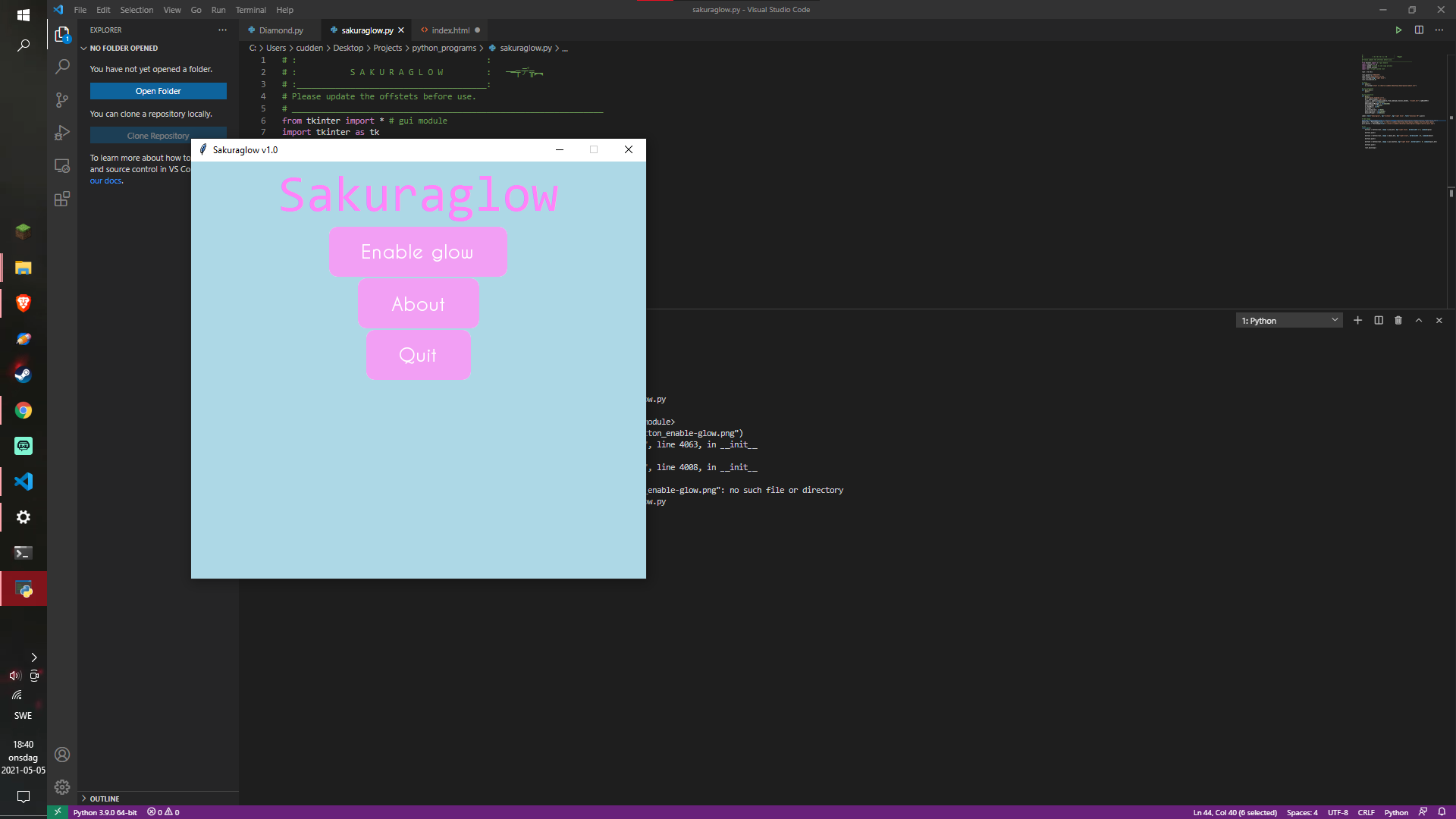1456x819 pixels.
Task: Kill the active terminal with the trash icon
Action: tap(1398, 320)
